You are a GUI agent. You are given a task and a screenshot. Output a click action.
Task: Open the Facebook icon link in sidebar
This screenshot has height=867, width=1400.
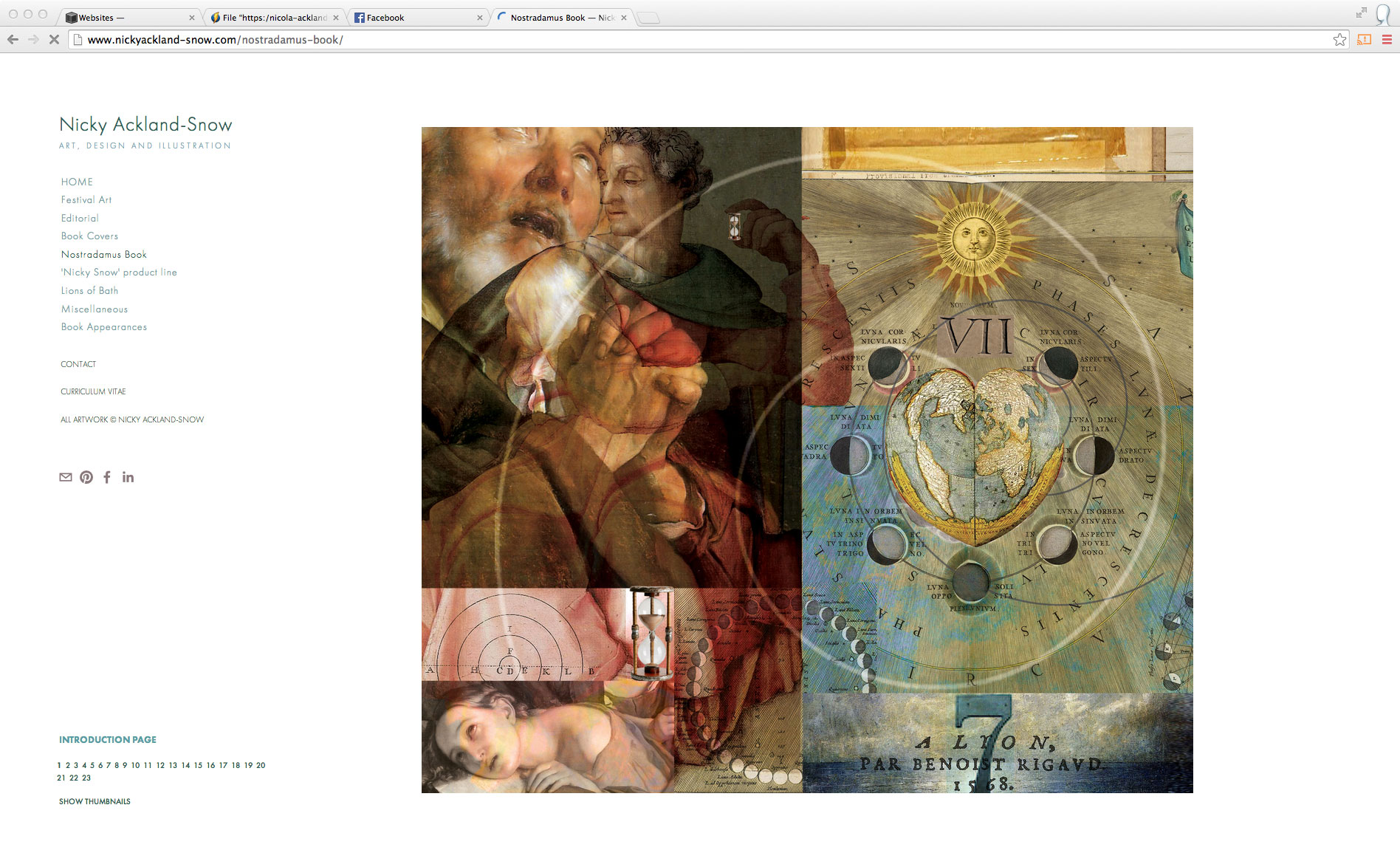(x=107, y=477)
